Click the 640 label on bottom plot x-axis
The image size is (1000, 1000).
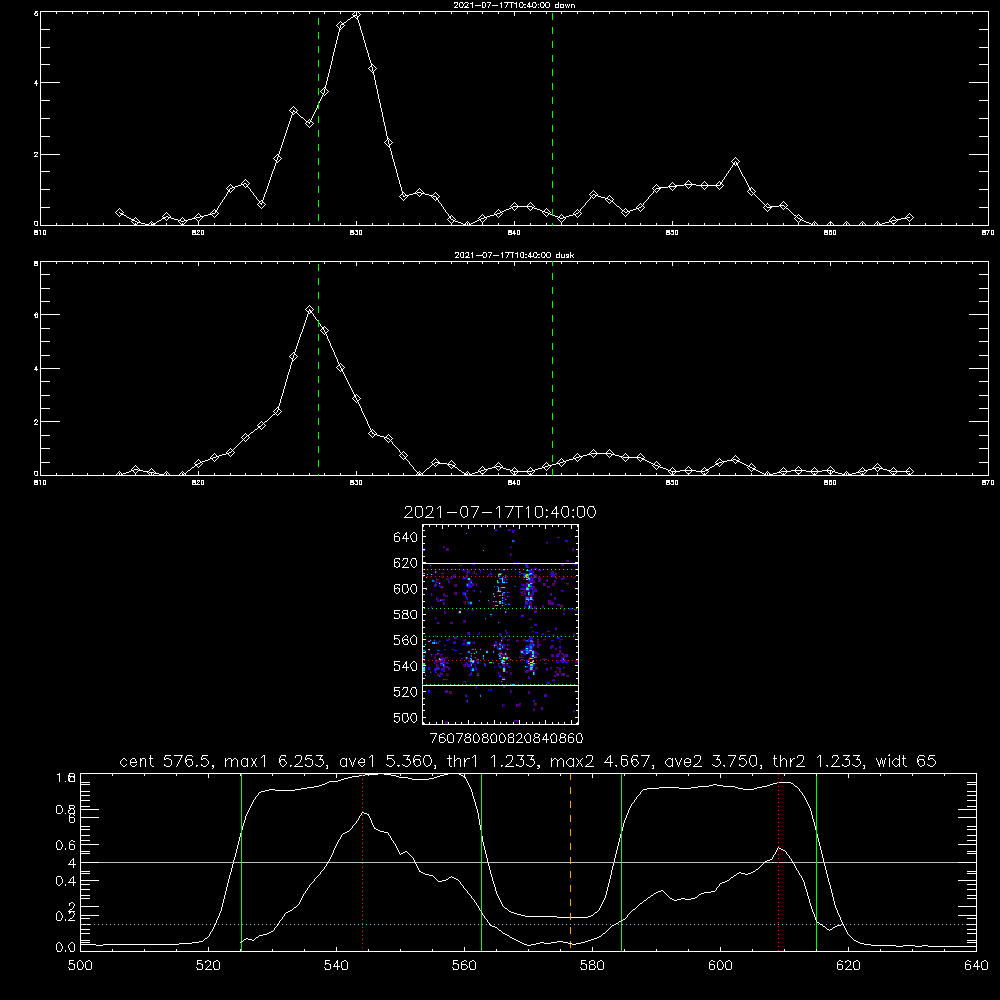(976, 966)
